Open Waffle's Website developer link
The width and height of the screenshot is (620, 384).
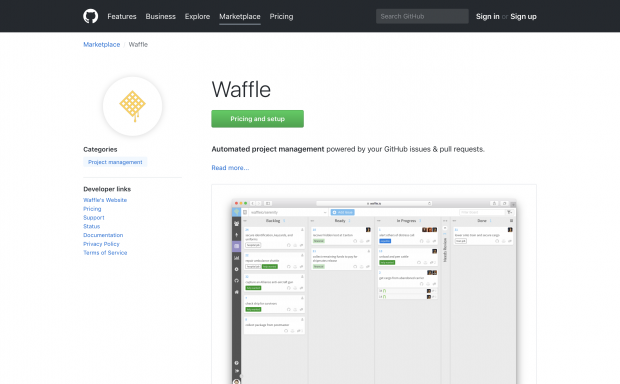[x=105, y=200]
